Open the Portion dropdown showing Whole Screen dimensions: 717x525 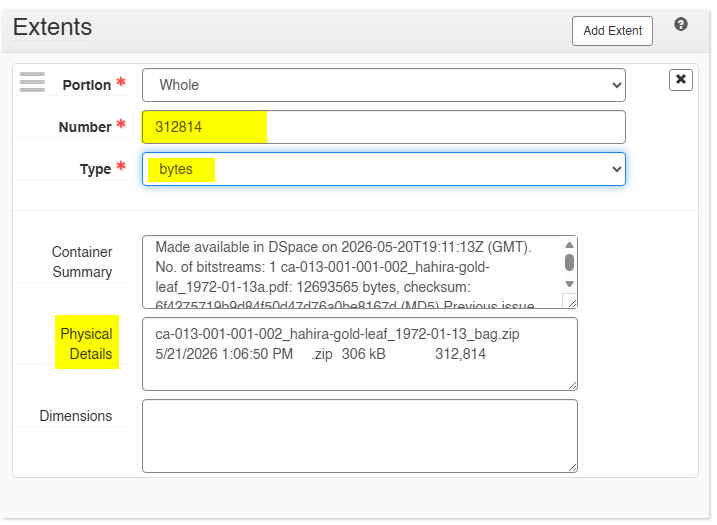click(x=384, y=85)
